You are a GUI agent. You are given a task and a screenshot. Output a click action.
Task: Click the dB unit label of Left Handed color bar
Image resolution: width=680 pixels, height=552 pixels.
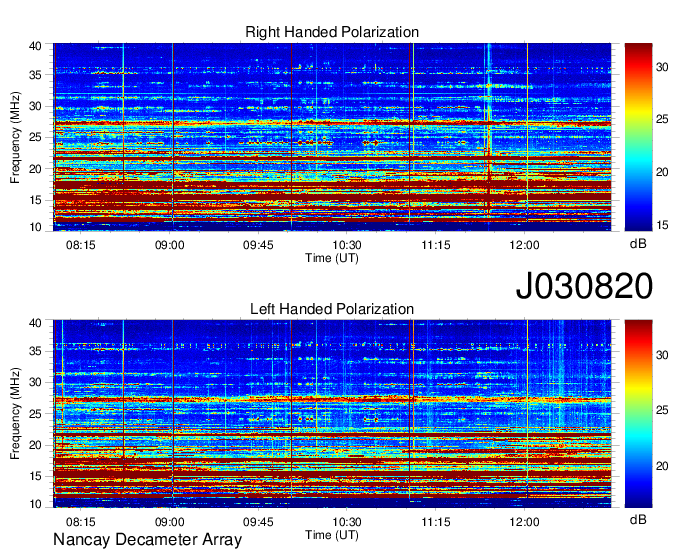pyautogui.click(x=638, y=519)
